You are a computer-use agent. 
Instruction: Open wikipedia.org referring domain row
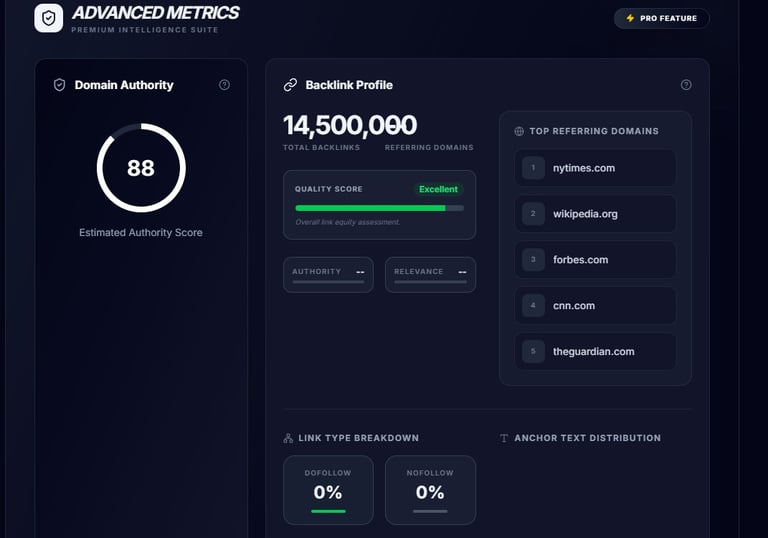tap(595, 214)
